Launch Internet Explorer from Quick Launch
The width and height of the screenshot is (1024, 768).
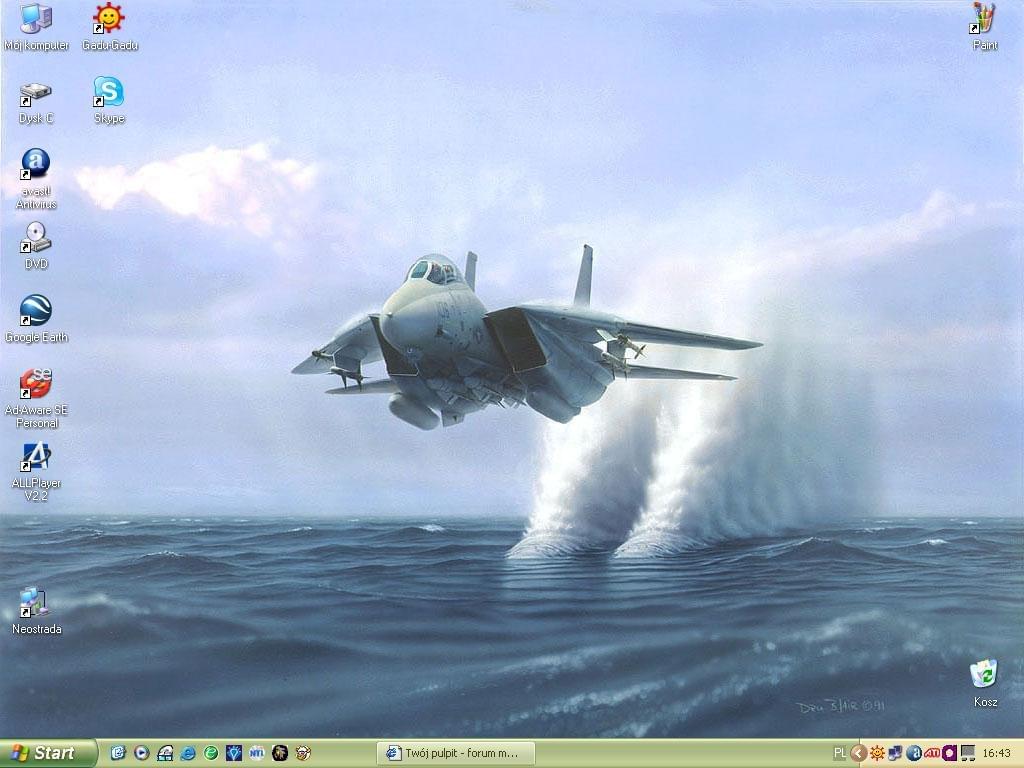pos(187,754)
